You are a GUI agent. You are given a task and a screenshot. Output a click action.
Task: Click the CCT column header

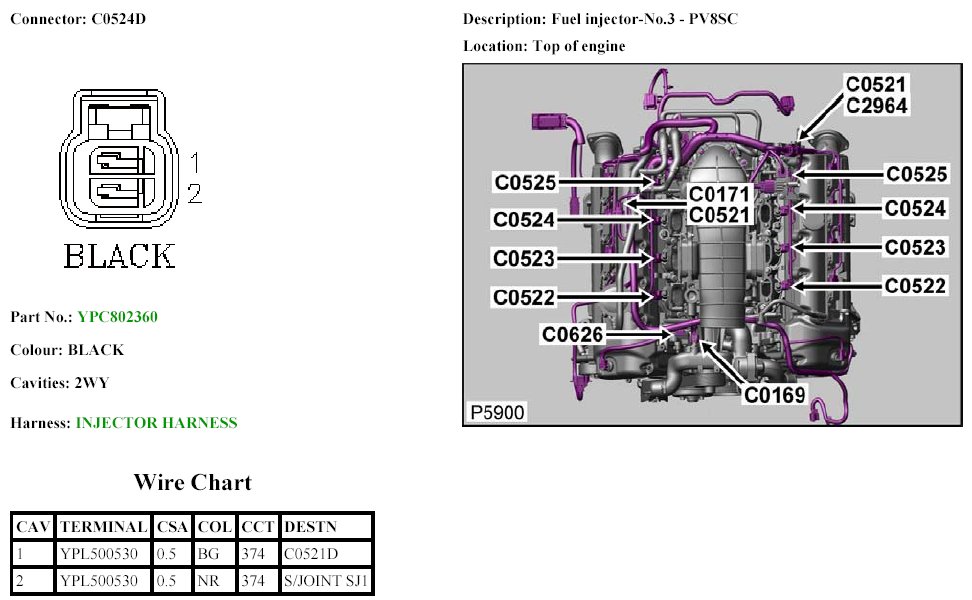[258, 527]
